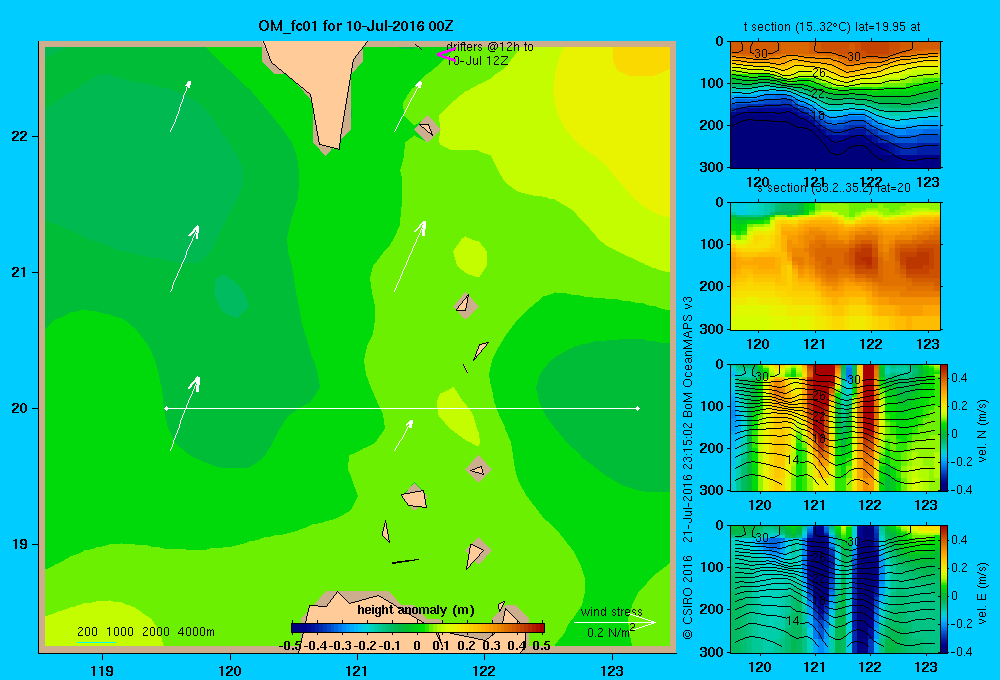Click the plot title OM_fc01 for 10-Jul-2016 00Z
Screen dimensions: 1000x680
[x=355, y=26]
